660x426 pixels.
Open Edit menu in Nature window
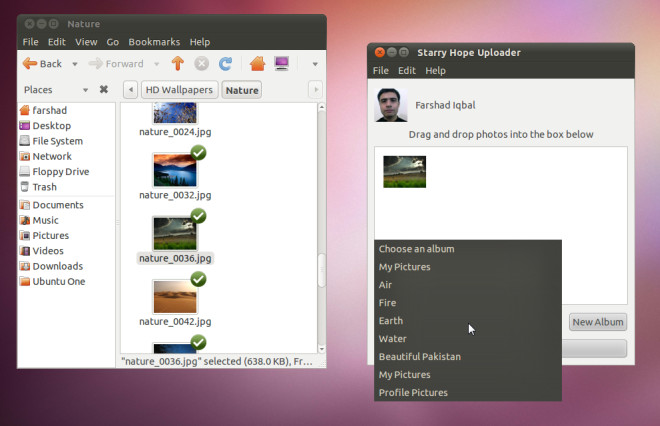(x=57, y=42)
